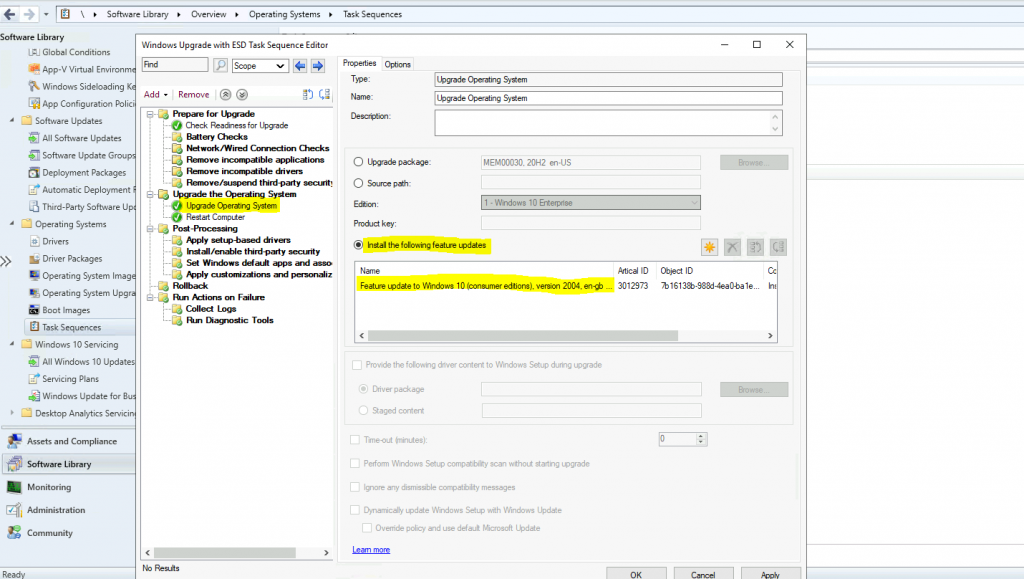
Task: Collapse Post-Processing group
Action: point(150,228)
